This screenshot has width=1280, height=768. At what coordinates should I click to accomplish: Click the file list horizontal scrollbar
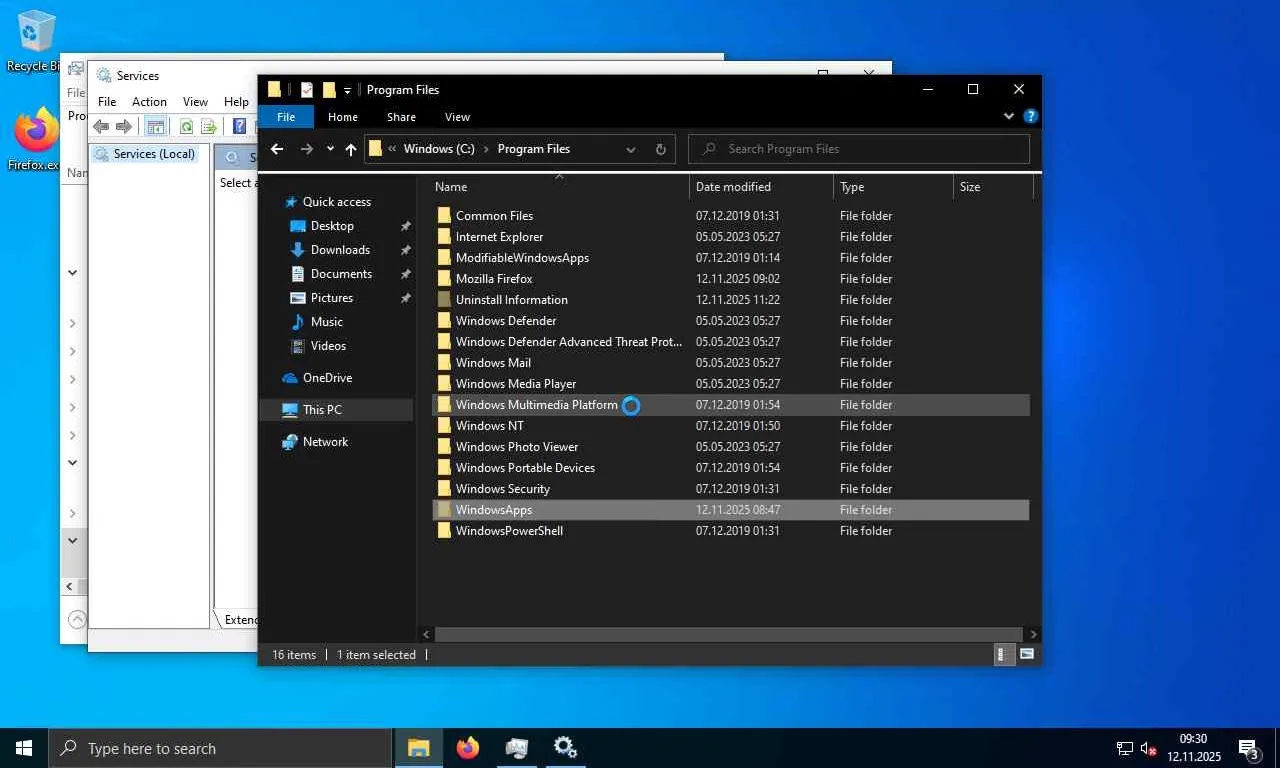point(729,634)
